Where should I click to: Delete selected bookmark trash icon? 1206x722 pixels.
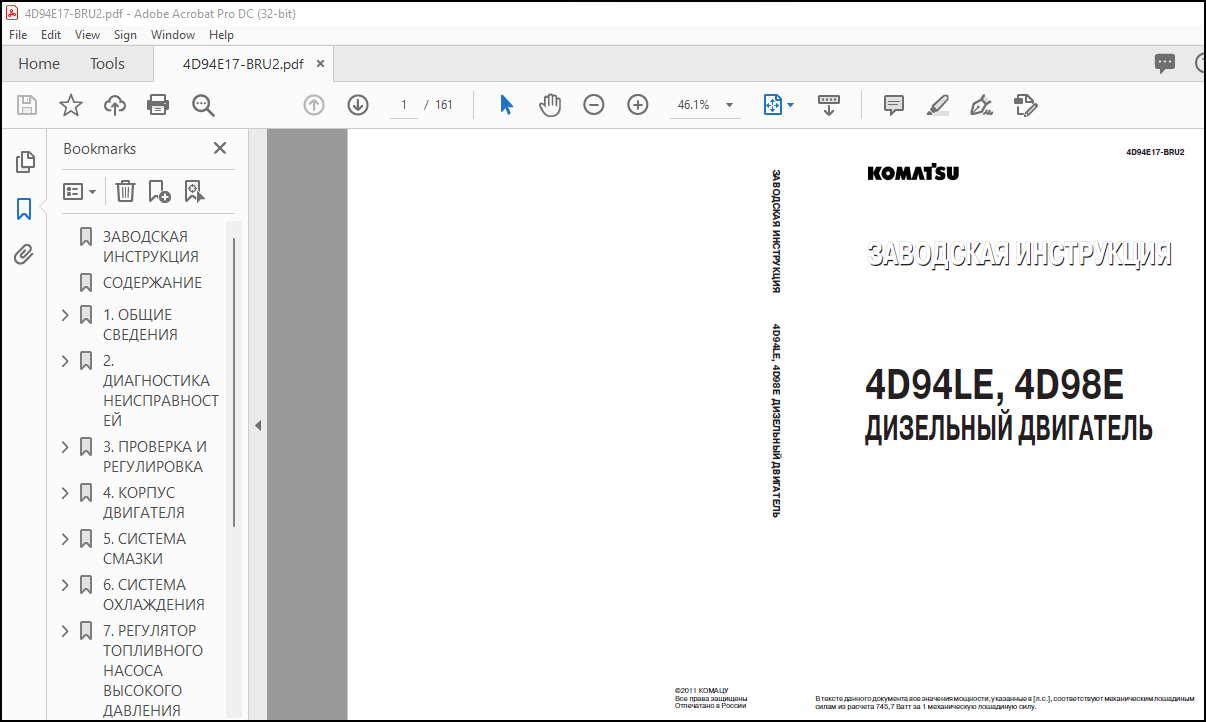tap(125, 191)
